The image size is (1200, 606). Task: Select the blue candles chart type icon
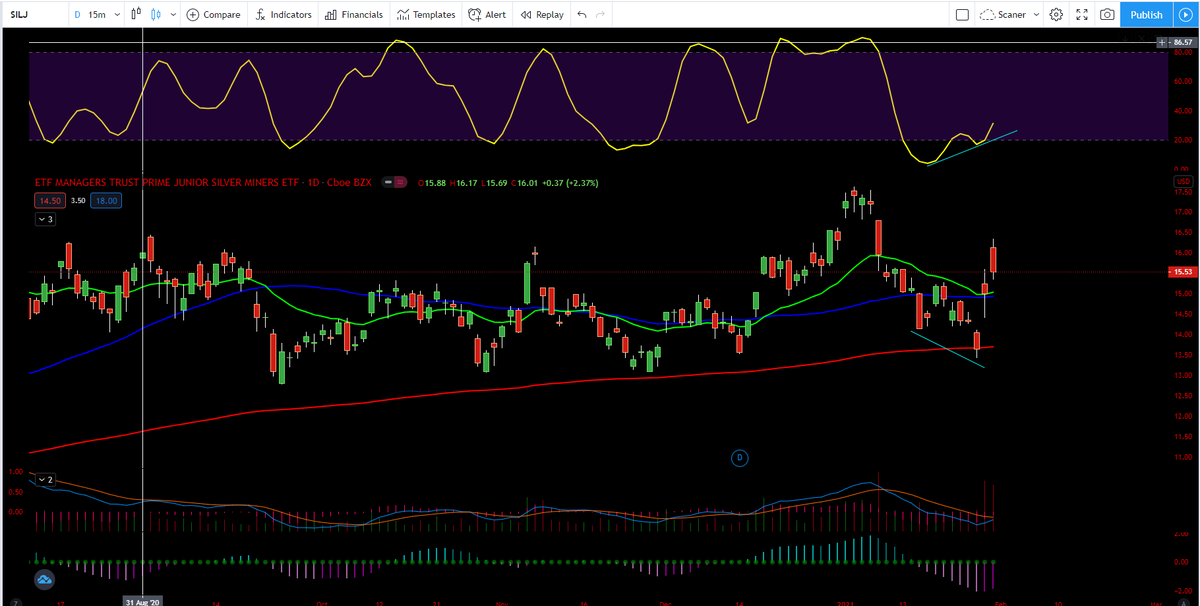click(x=155, y=15)
